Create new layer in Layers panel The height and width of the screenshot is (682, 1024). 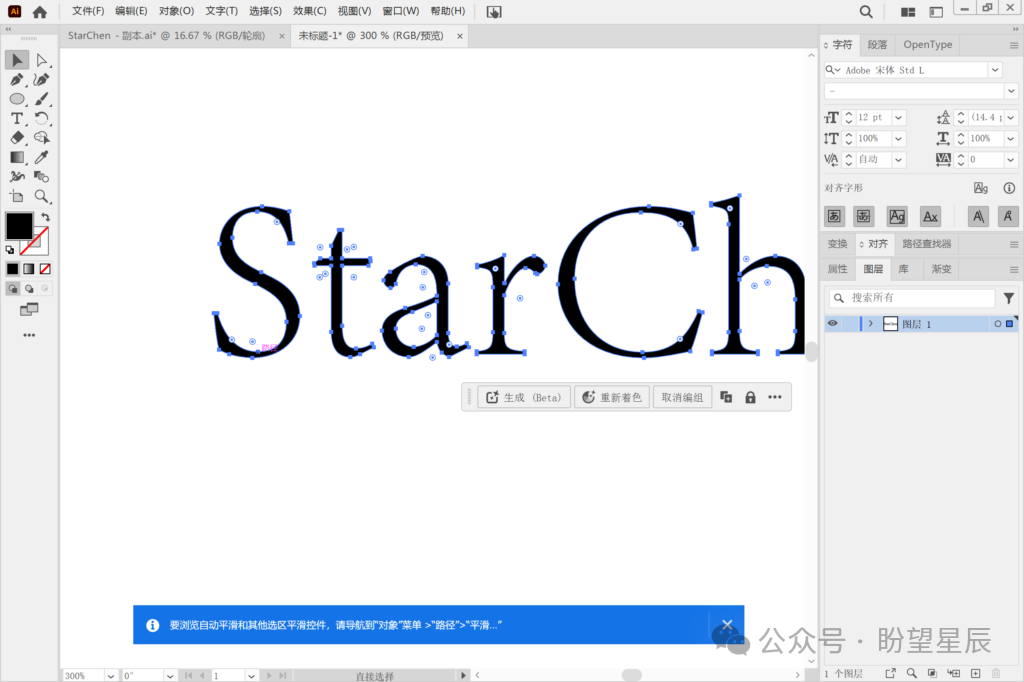[x=975, y=674]
